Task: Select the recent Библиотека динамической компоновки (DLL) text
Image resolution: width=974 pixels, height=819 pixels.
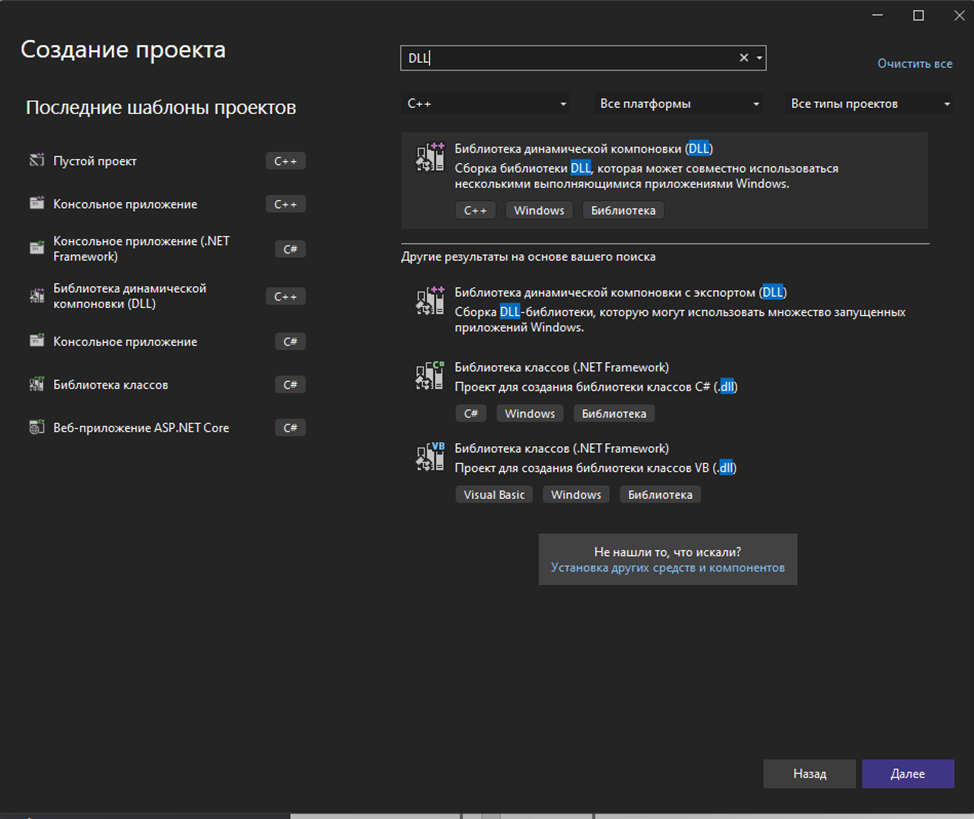Action: 130,296
